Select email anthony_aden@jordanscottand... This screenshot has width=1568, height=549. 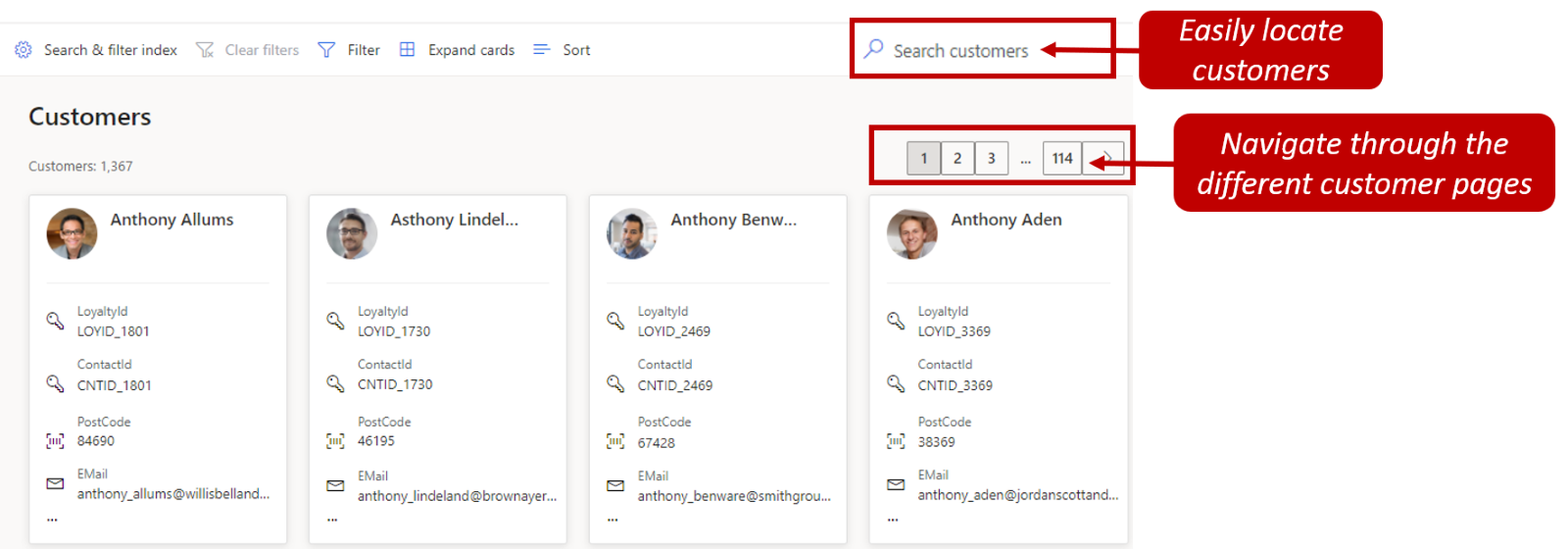tap(1018, 495)
